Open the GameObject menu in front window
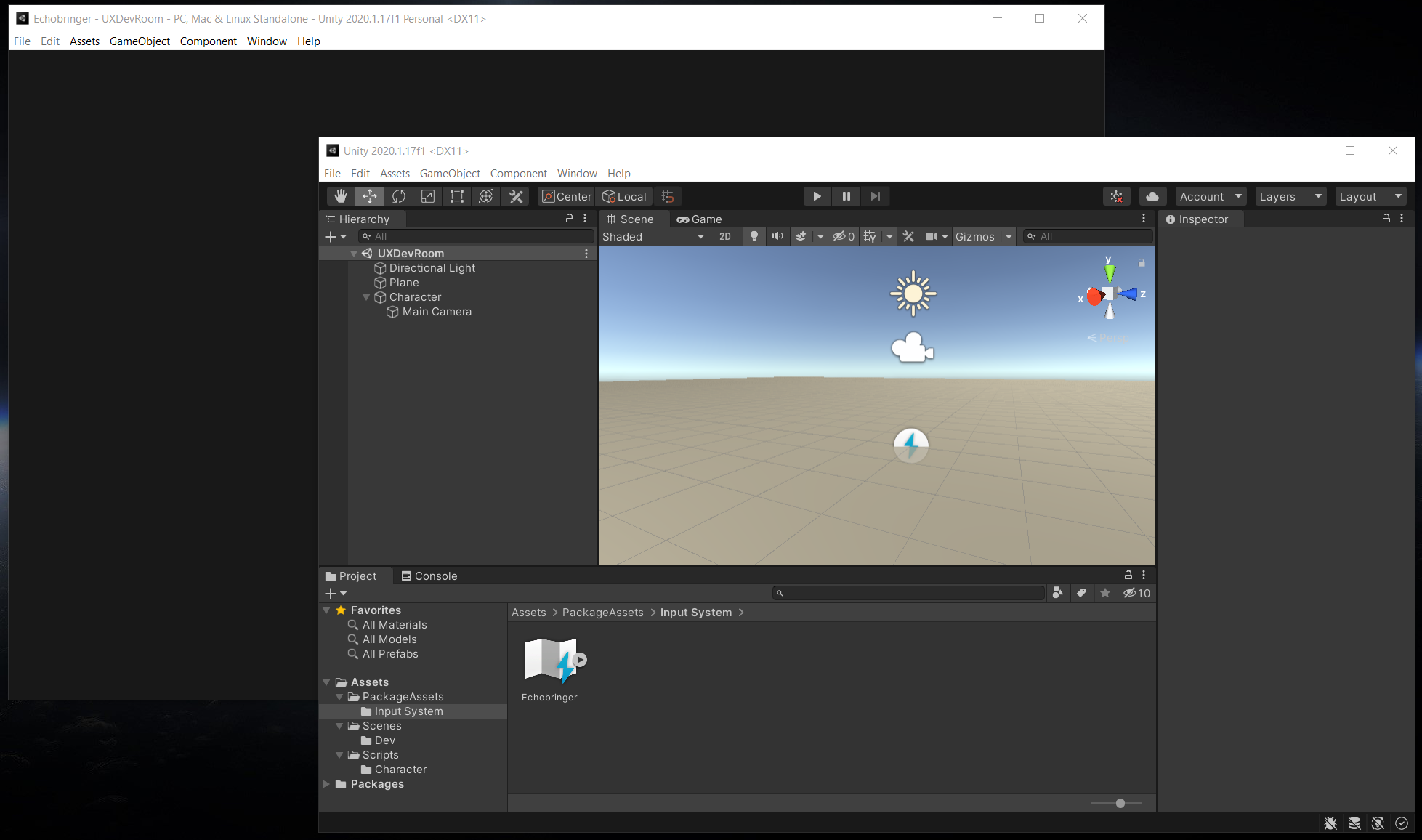This screenshot has height=840, width=1422. (x=450, y=173)
